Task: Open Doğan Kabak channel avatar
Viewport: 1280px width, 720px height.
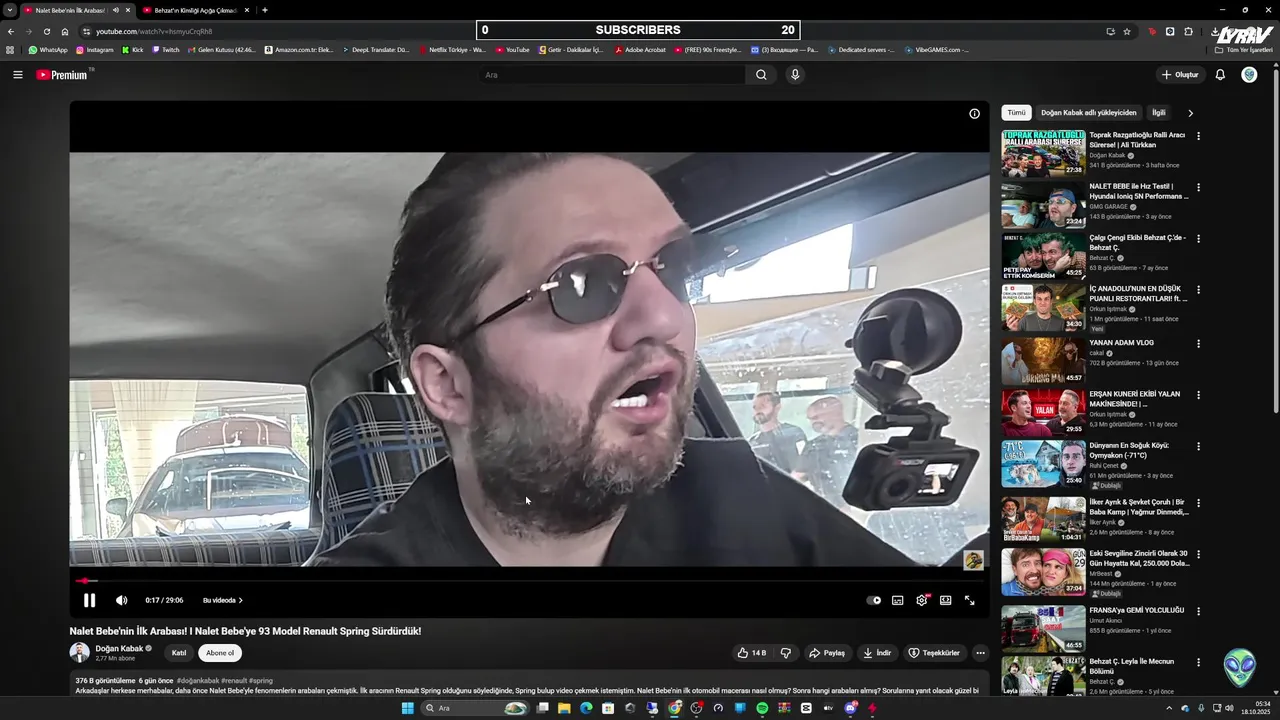Action: pyautogui.click(x=79, y=653)
